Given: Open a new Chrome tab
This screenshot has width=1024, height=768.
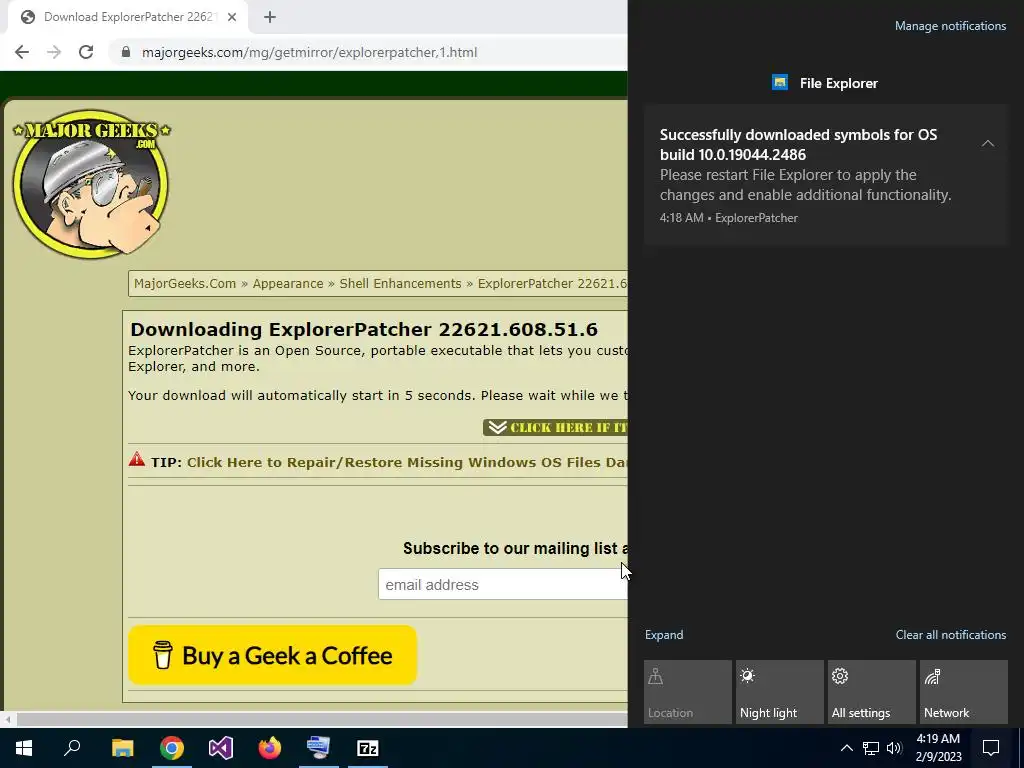Looking at the screenshot, I should [270, 18].
